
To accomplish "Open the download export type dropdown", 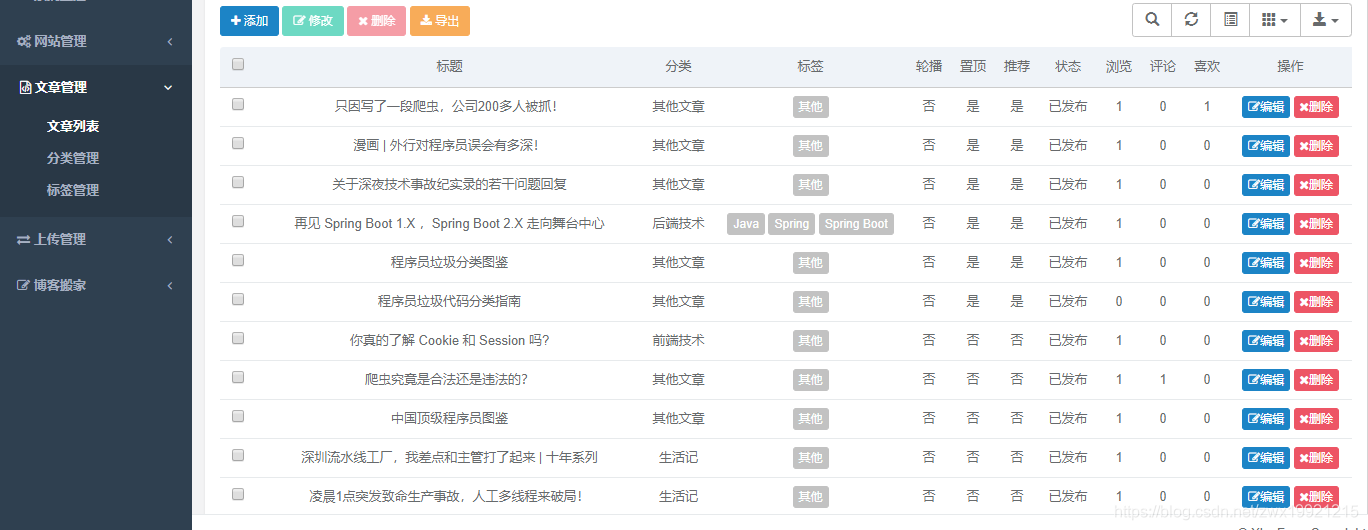I will click(1325, 20).
